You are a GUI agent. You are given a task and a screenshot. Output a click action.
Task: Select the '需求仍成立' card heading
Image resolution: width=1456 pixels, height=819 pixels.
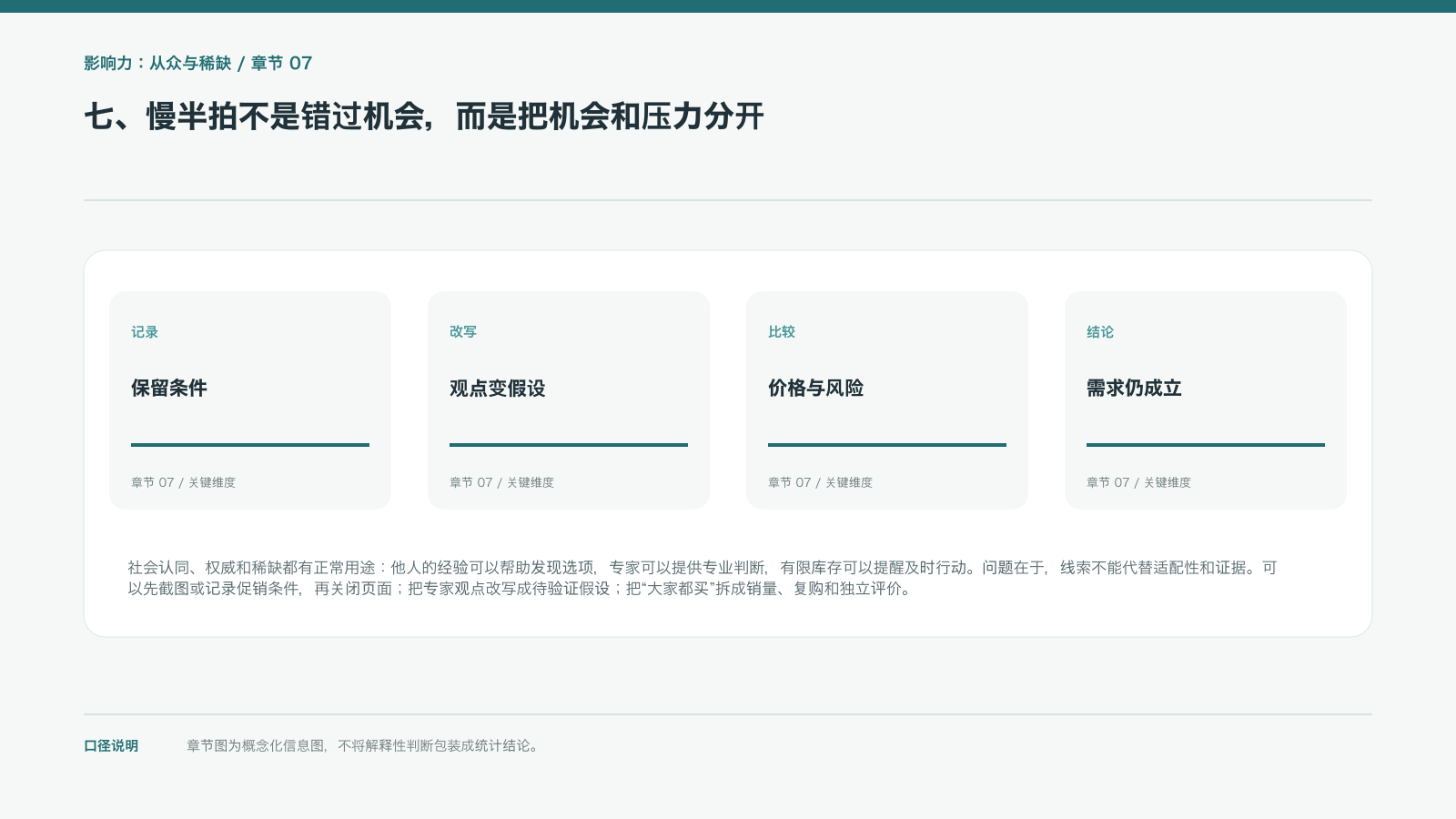coord(1135,388)
